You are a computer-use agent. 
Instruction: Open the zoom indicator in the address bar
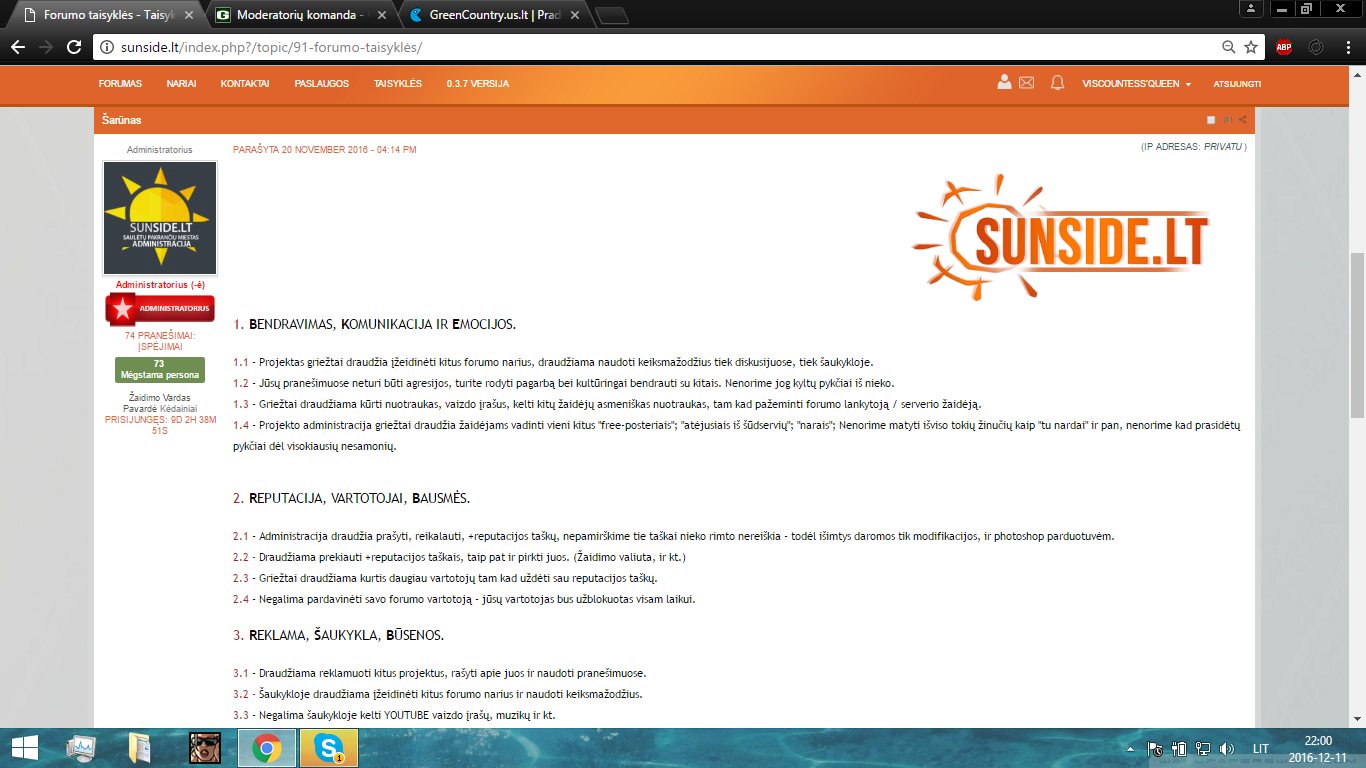tap(1228, 47)
